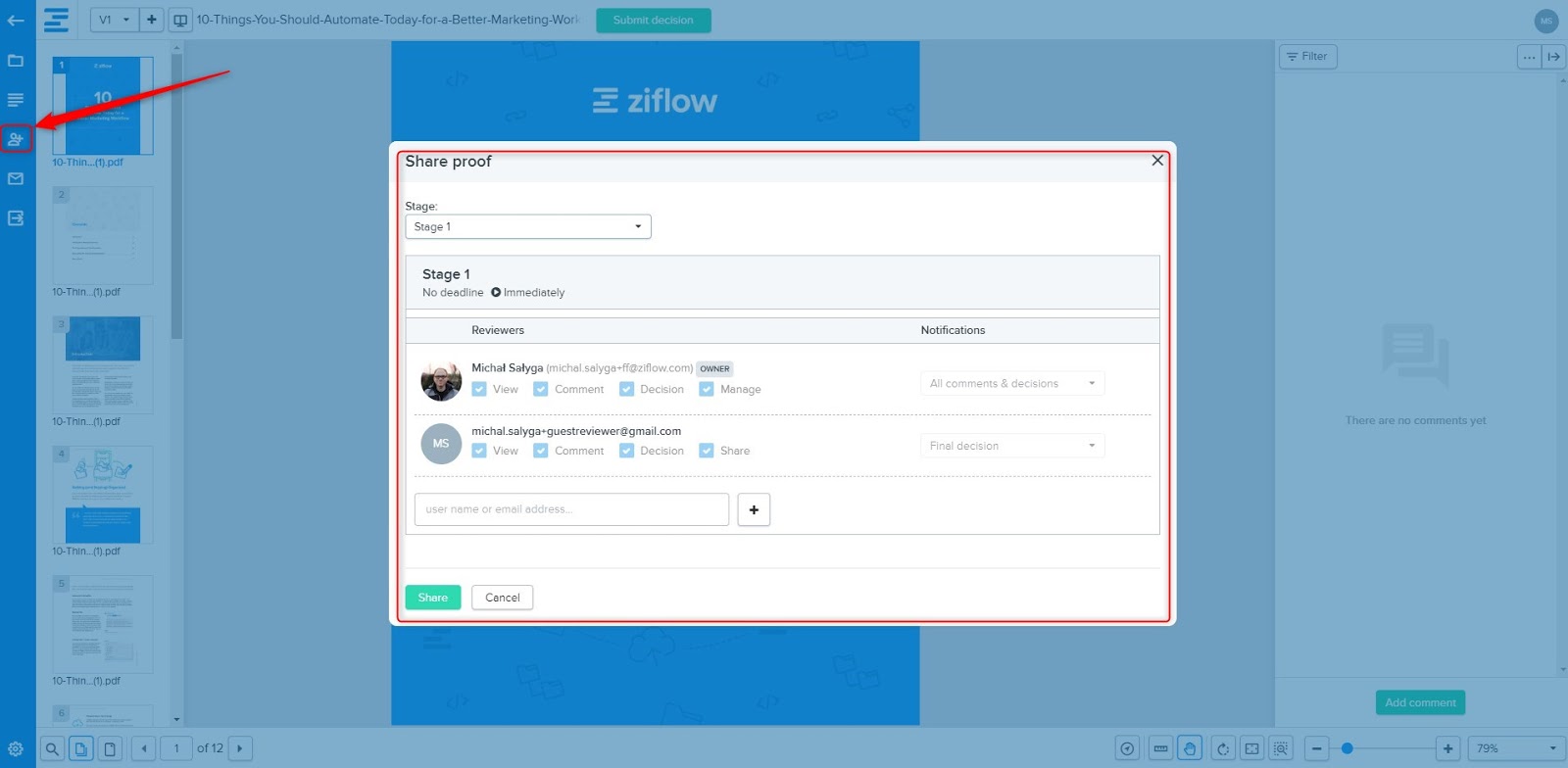Image resolution: width=1568 pixels, height=768 pixels.
Task: Click the compare versions icon beside V1
Action: point(180,20)
